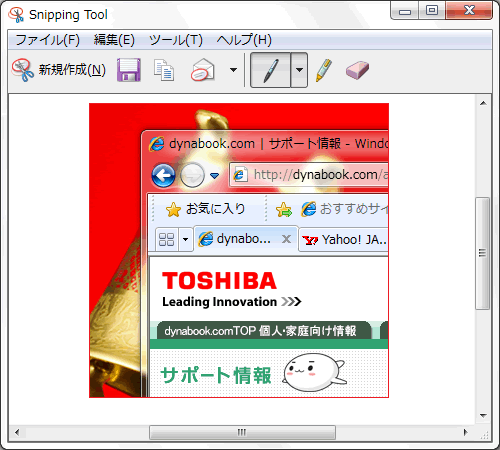
Task: Click the Snipping Tool scissors title icon
Action: [16, 15]
